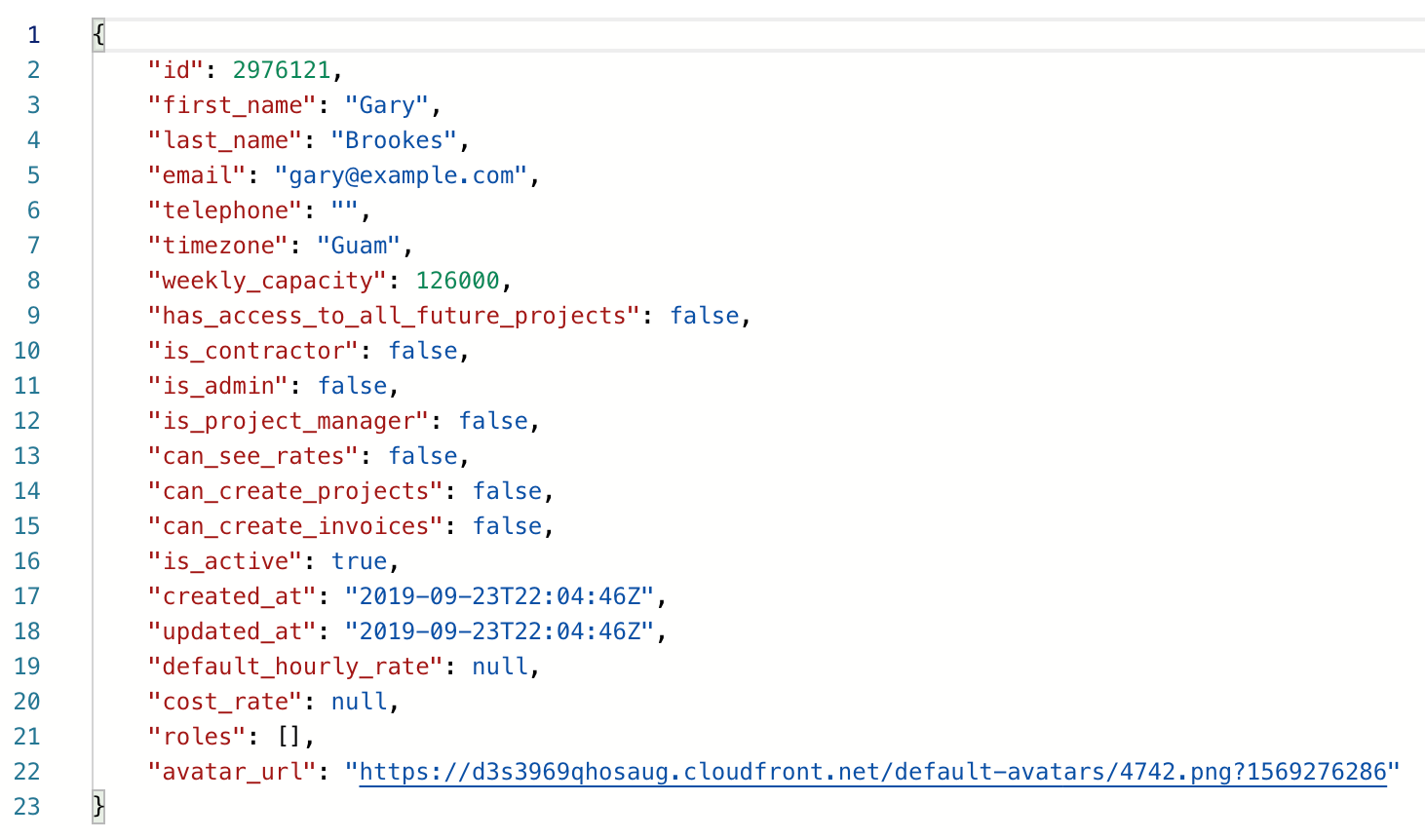Click the empty roles array brackets
Viewport: 1425px width, 840px height.
click(289, 737)
